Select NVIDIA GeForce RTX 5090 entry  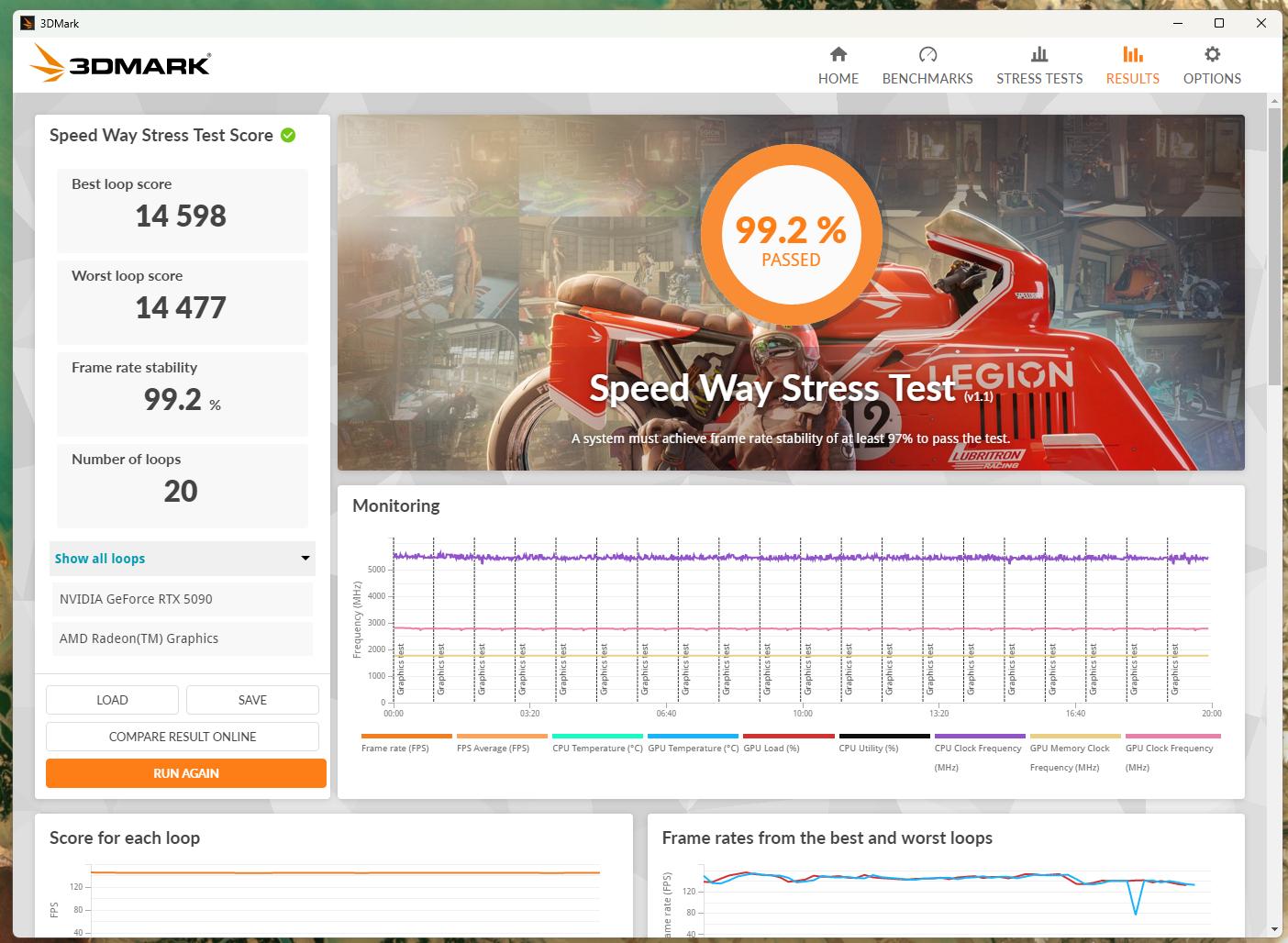[x=183, y=599]
